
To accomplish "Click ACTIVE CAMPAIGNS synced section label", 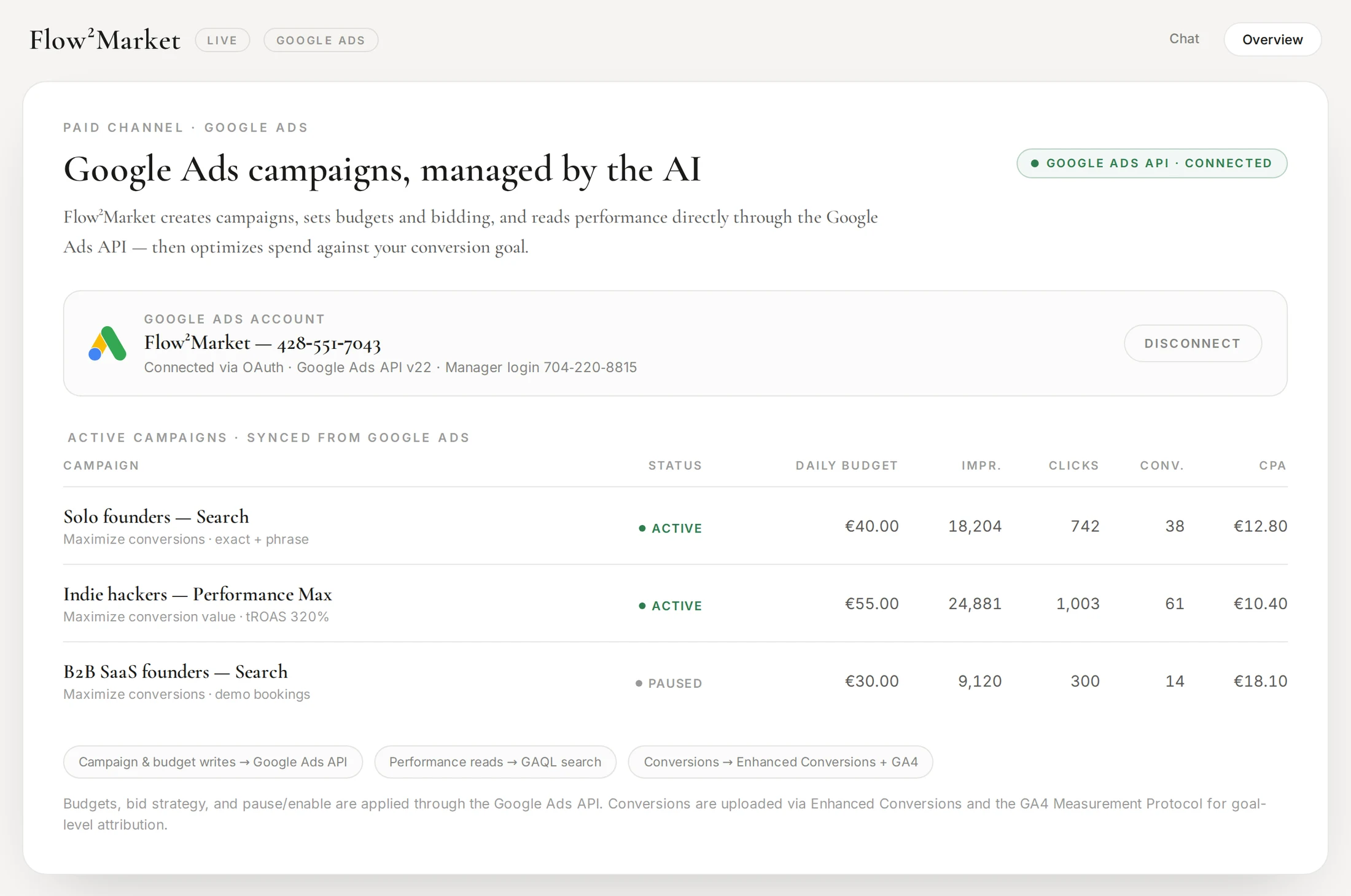I will (268, 438).
